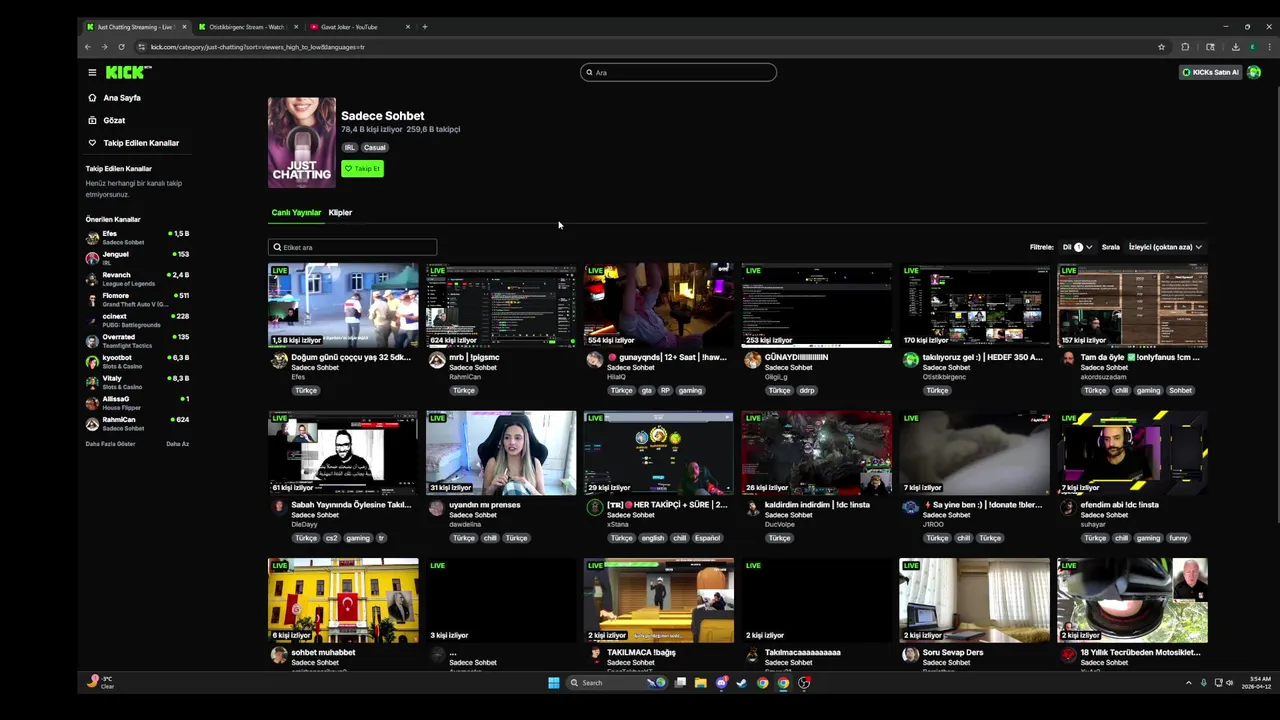The height and width of the screenshot is (720, 1280).
Task: Collapse list with Daha Az
Action: tap(177, 444)
